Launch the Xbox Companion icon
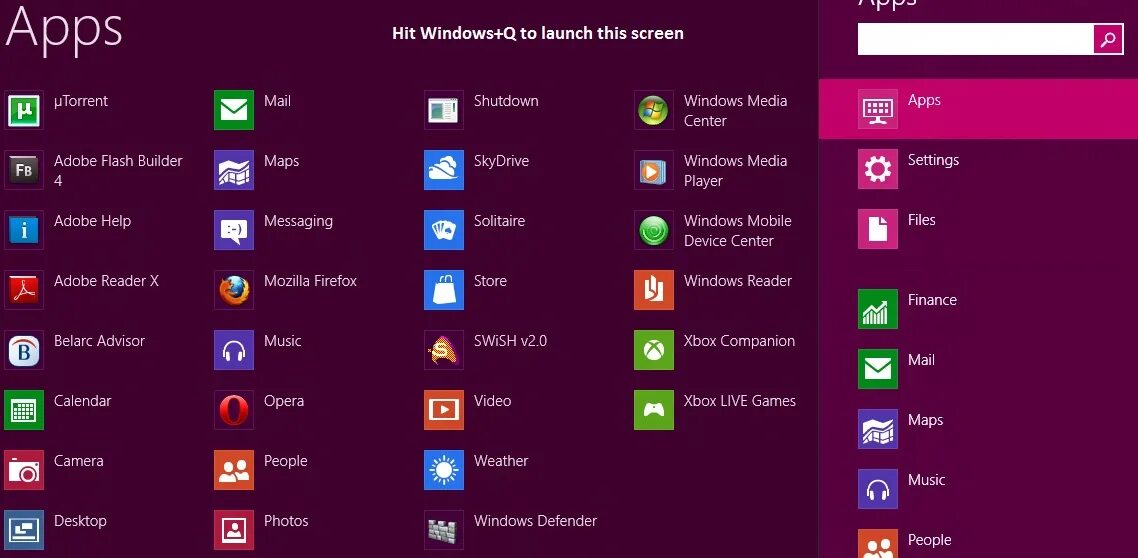This screenshot has height=558, width=1138. (x=653, y=350)
